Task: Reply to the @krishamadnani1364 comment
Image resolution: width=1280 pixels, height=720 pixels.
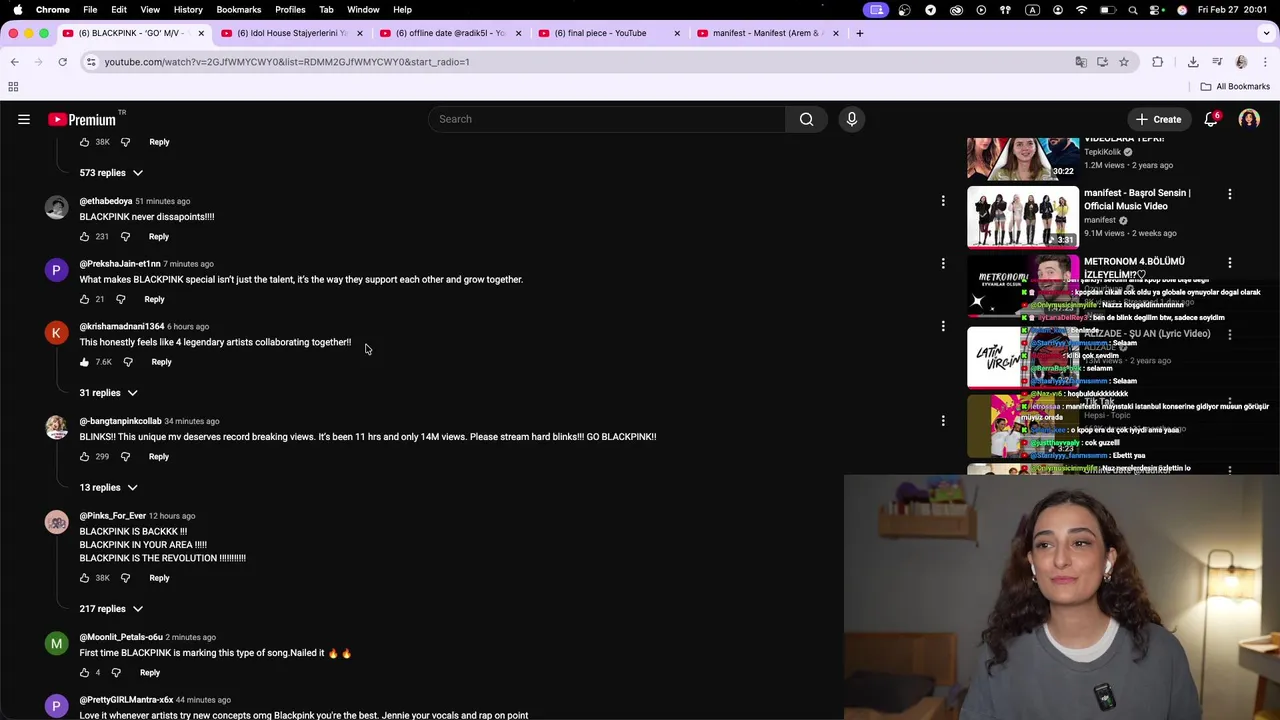Action: pos(161,362)
